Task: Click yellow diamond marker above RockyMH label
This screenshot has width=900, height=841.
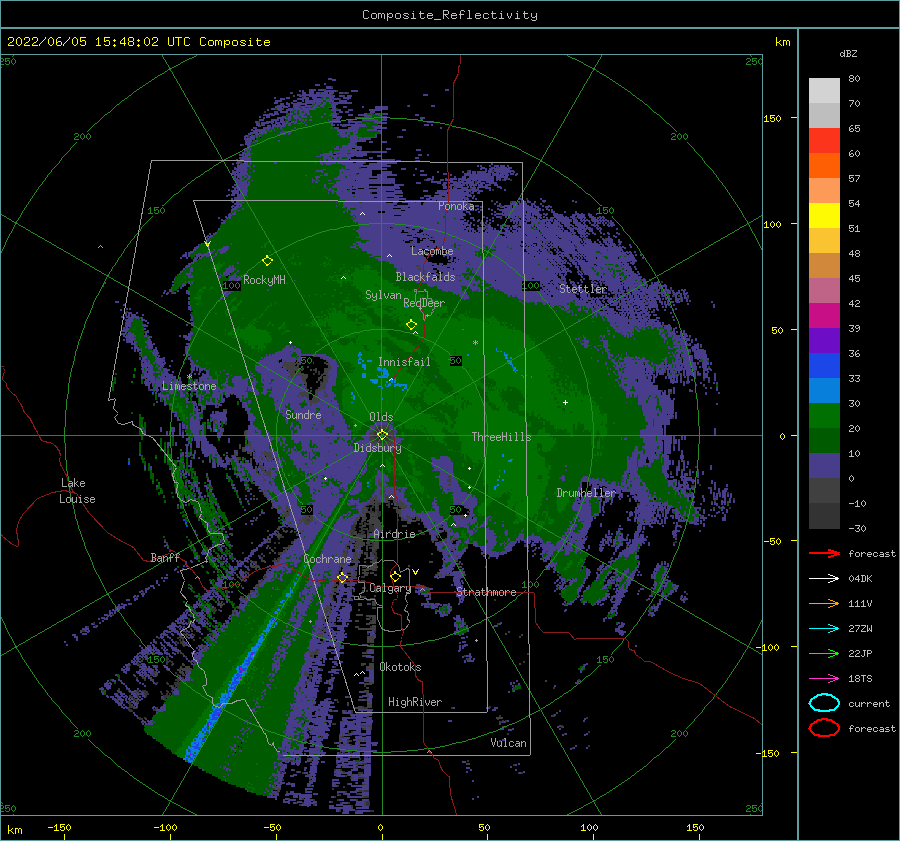Action: click(x=267, y=261)
